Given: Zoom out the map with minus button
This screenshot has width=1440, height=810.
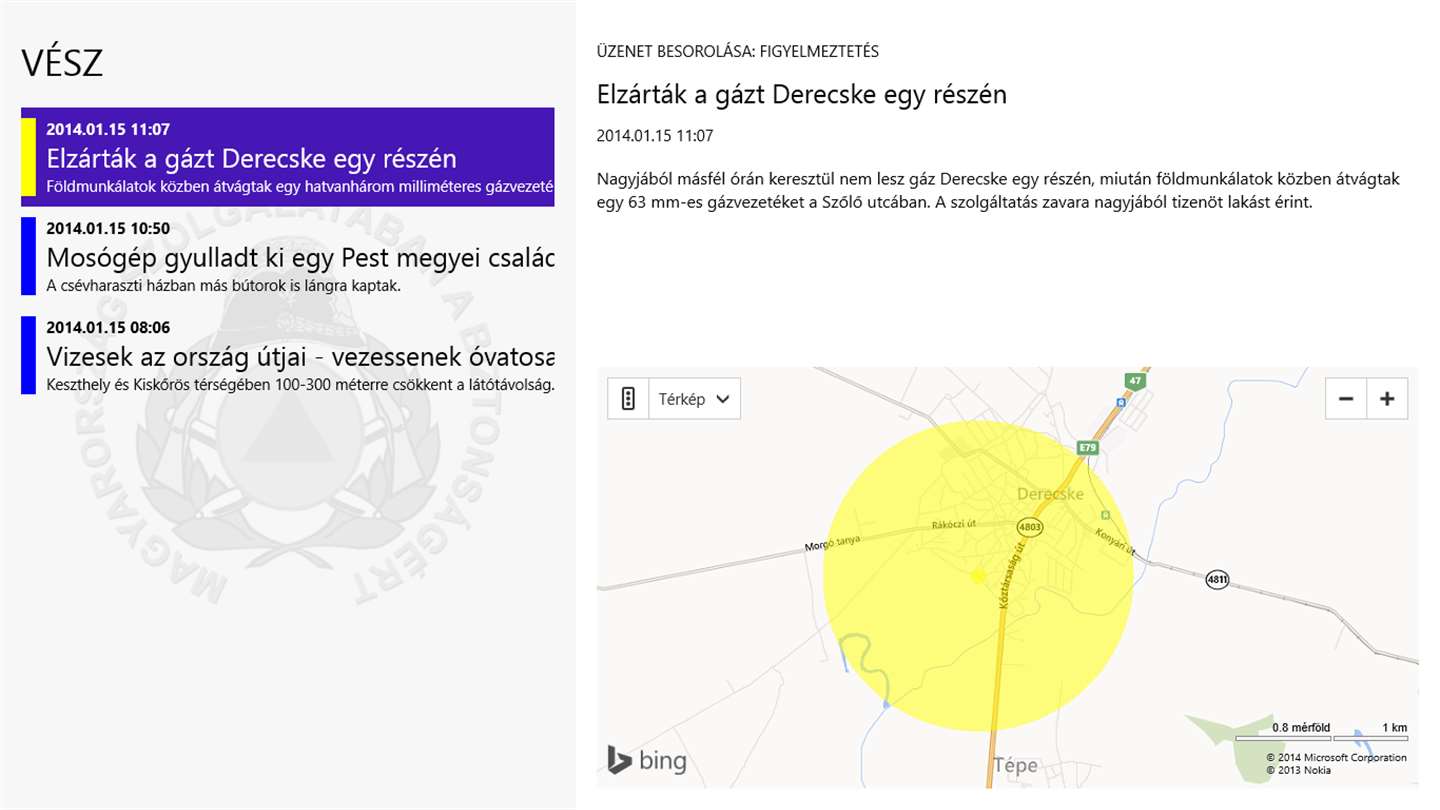Looking at the screenshot, I should point(1346,399).
